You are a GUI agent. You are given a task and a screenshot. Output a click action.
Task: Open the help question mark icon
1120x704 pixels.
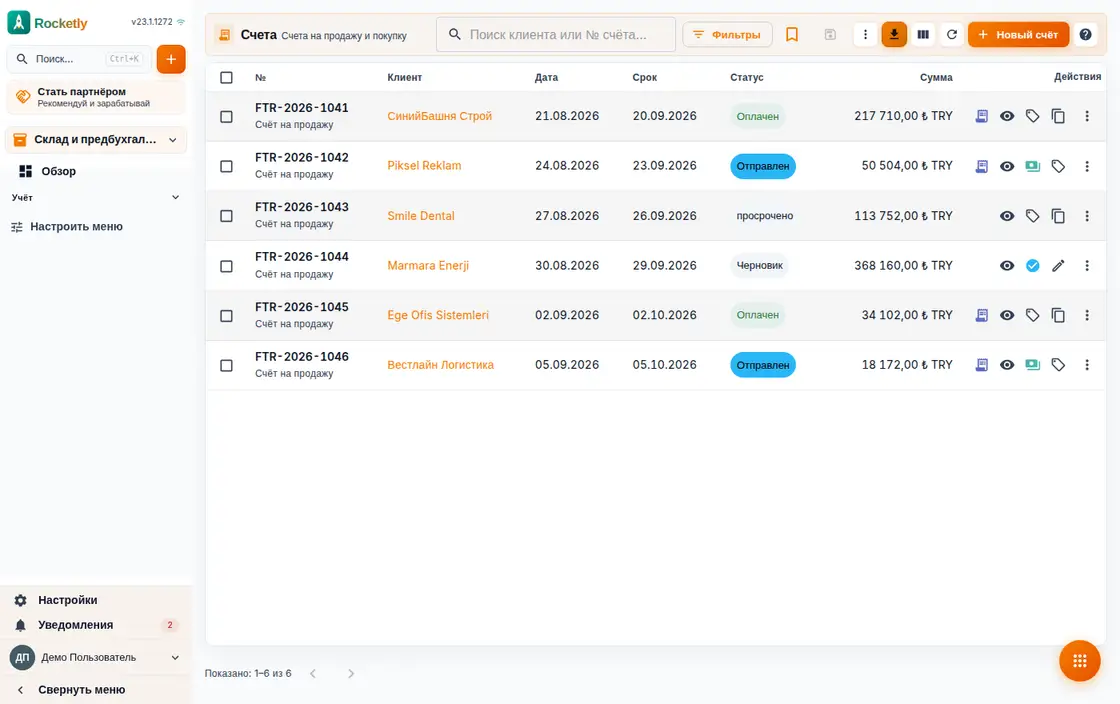(x=1085, y=34)
